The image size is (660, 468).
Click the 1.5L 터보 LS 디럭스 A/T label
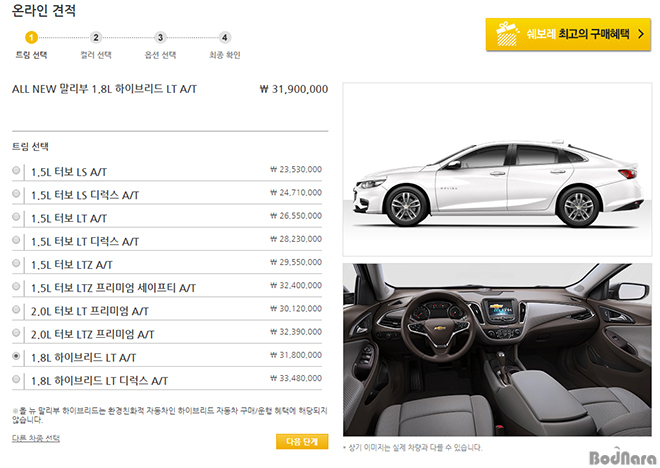85,195
